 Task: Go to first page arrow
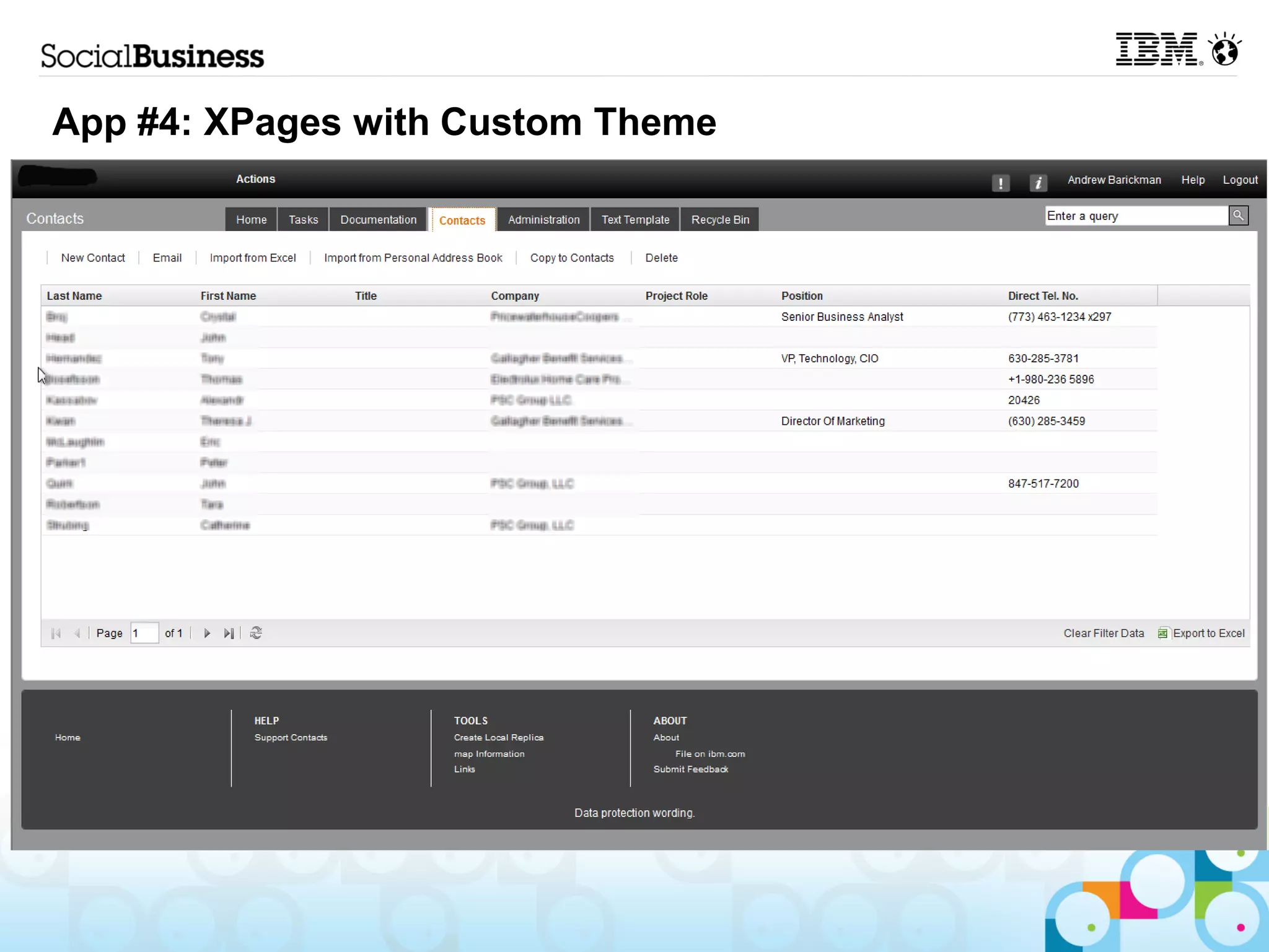(x=56, y=633)
